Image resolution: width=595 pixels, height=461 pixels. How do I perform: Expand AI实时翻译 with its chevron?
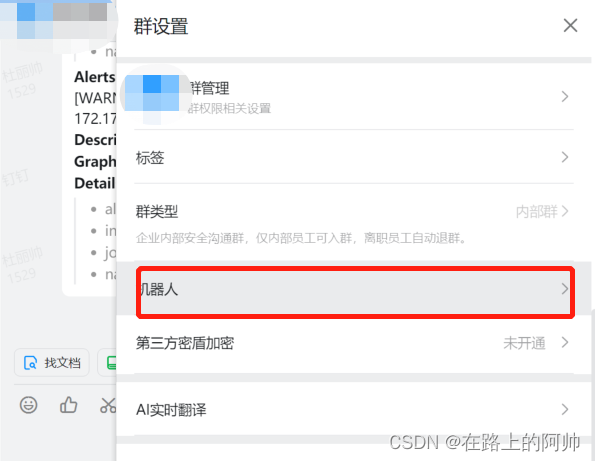[565, 409]
